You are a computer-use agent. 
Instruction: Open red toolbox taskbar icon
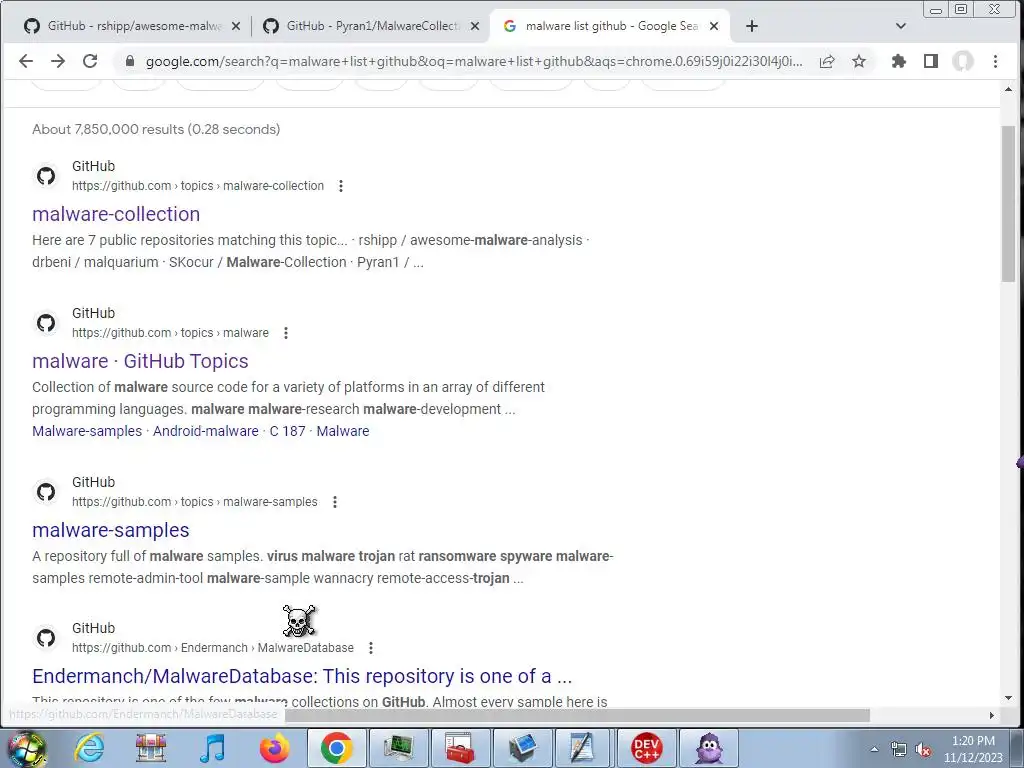[460, 748]
